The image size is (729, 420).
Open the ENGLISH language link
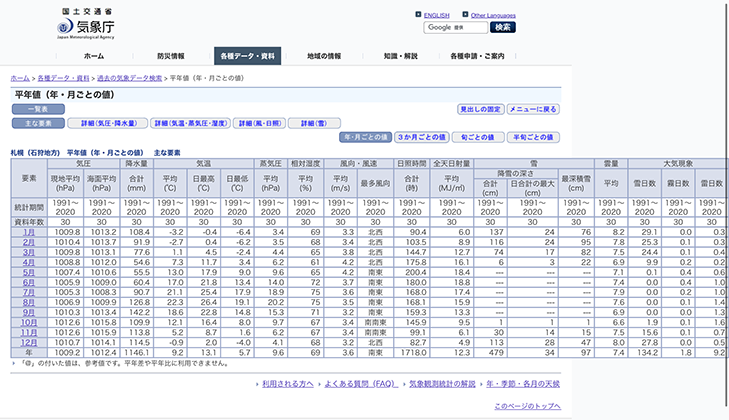[x=438, y=16]
